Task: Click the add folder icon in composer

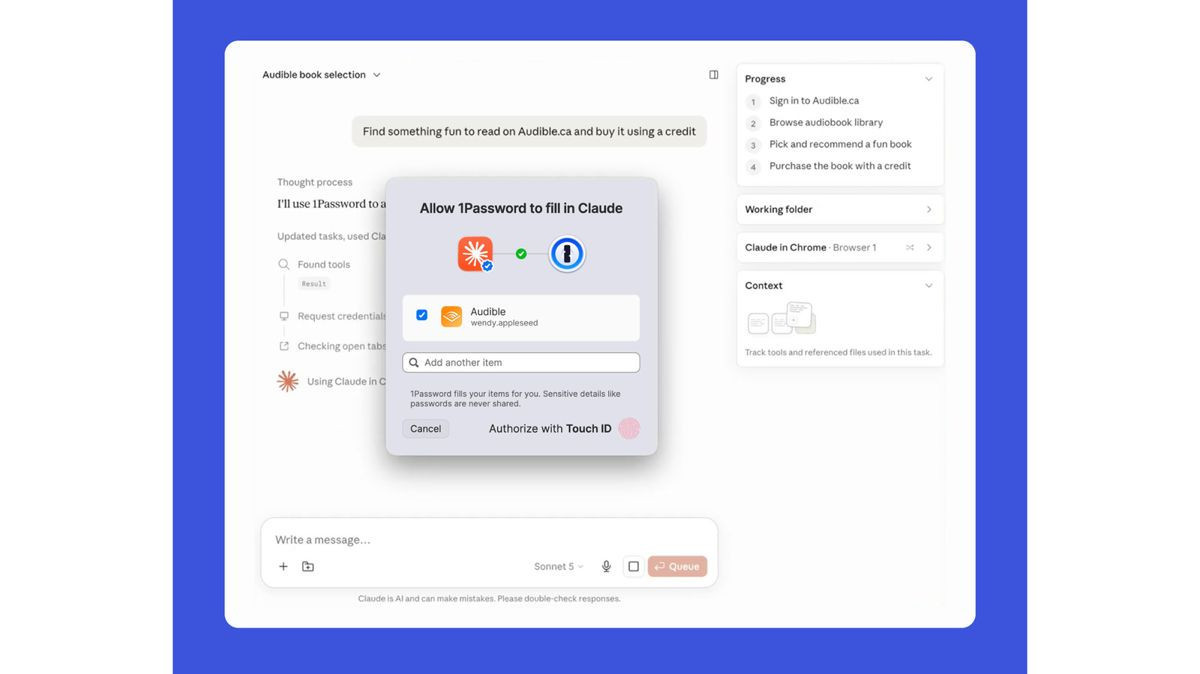Action: [308, 567]
